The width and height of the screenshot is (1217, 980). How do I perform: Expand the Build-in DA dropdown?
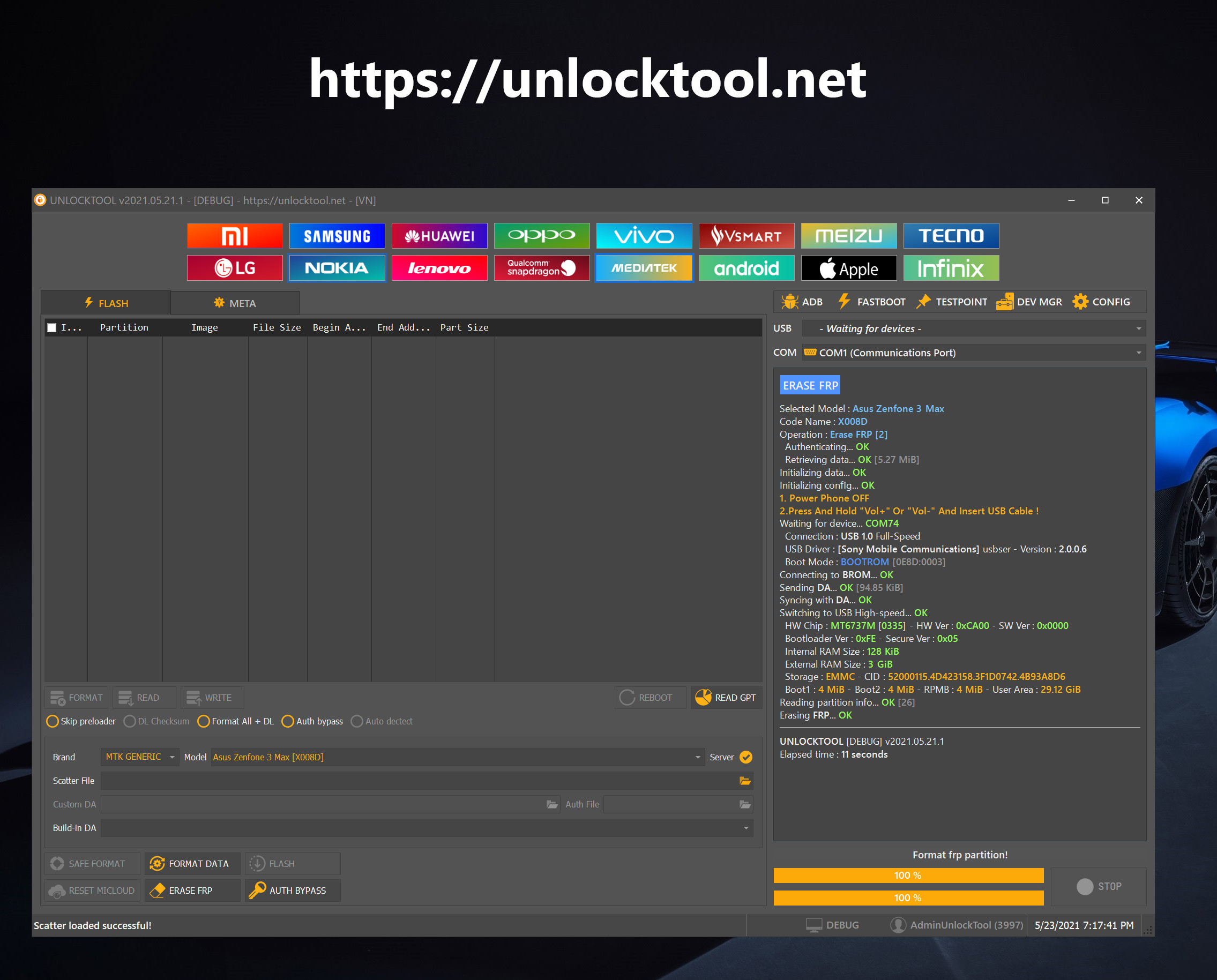(427, 828)
